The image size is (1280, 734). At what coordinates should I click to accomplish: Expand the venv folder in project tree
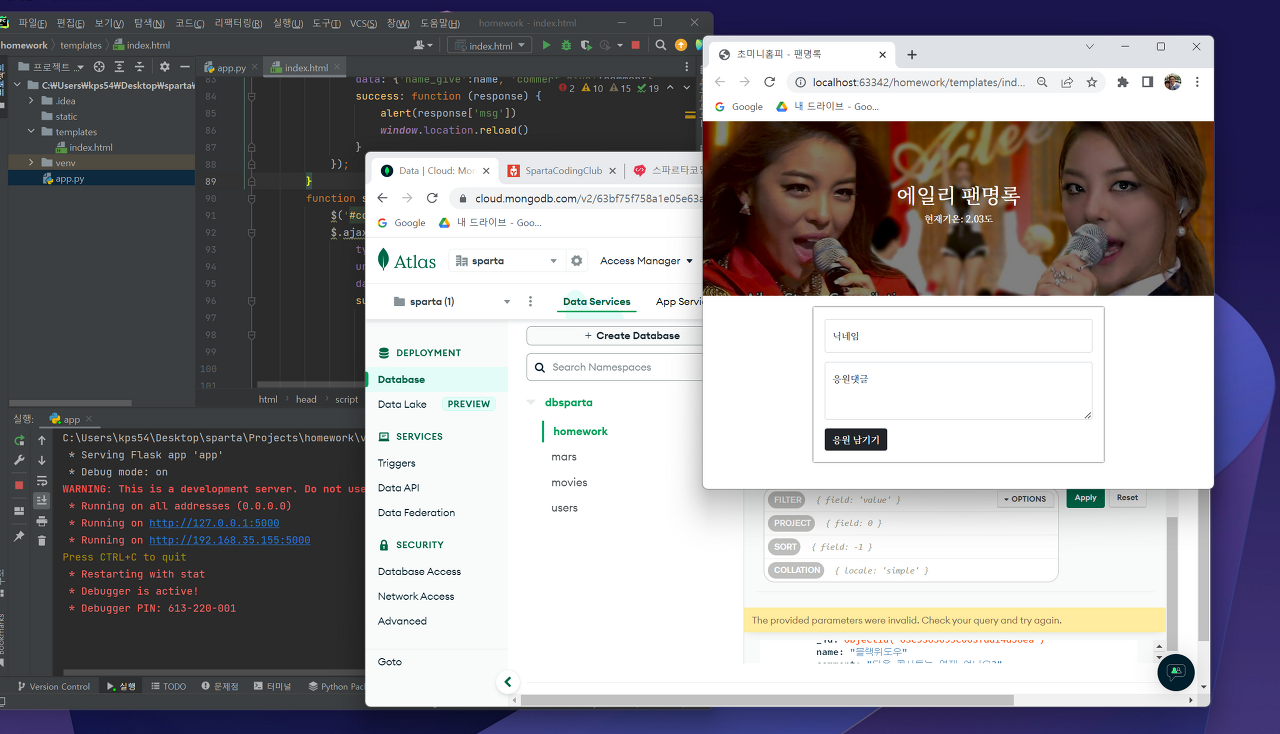pyautogui.click(x=32, y=162)
